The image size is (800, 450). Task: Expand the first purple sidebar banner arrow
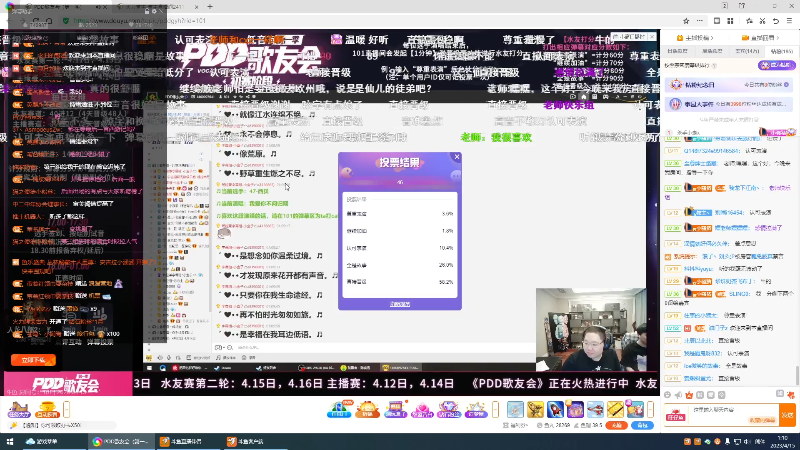(786, 85)
